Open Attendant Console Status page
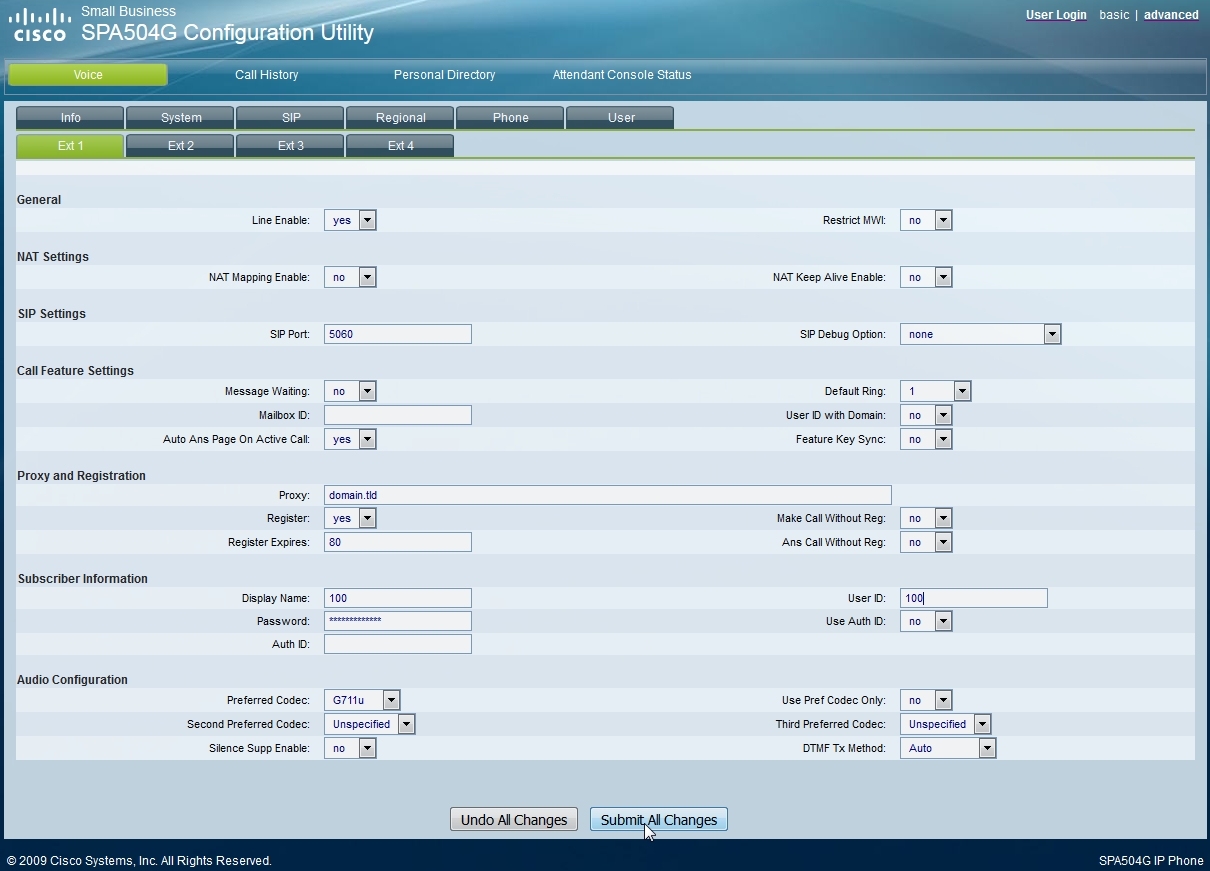The image size is (1210, 871). (x=622, y=75)
